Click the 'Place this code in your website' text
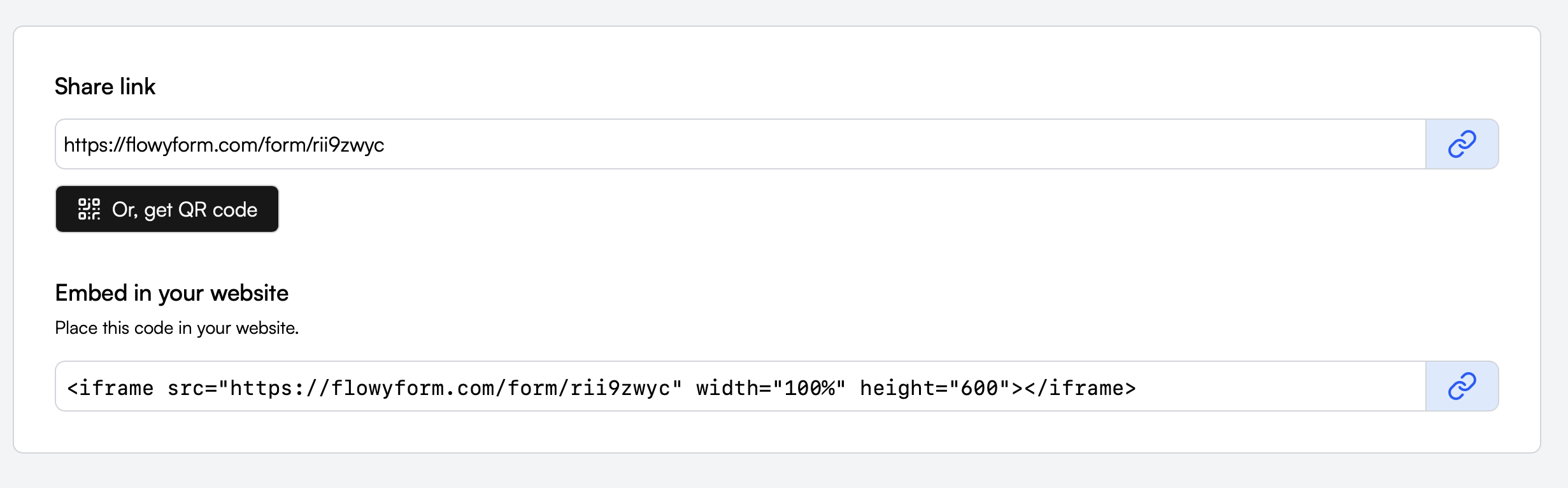 coord(177,328)
